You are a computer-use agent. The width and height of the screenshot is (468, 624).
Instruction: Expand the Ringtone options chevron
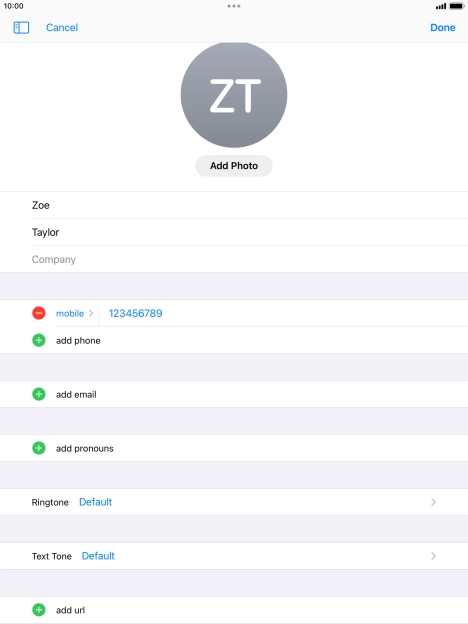pyautogui.click(x=433, y=502)
